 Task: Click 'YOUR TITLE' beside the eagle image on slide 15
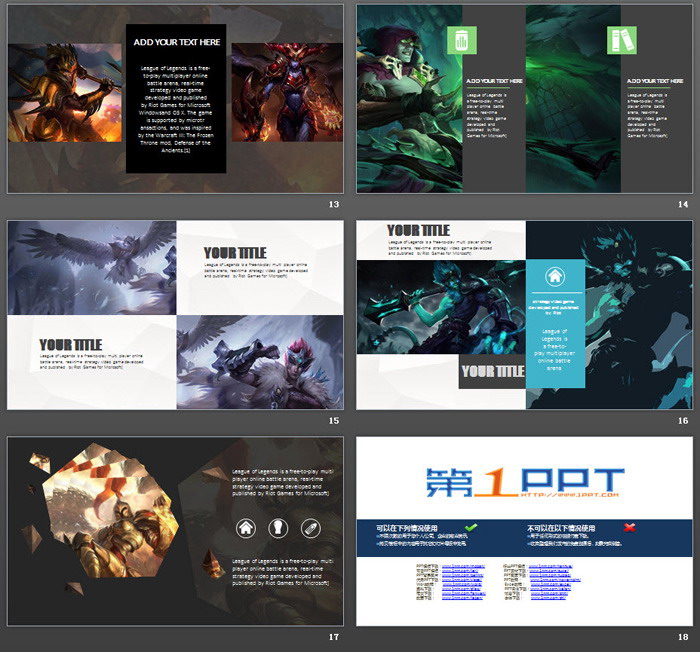[235, 253]
